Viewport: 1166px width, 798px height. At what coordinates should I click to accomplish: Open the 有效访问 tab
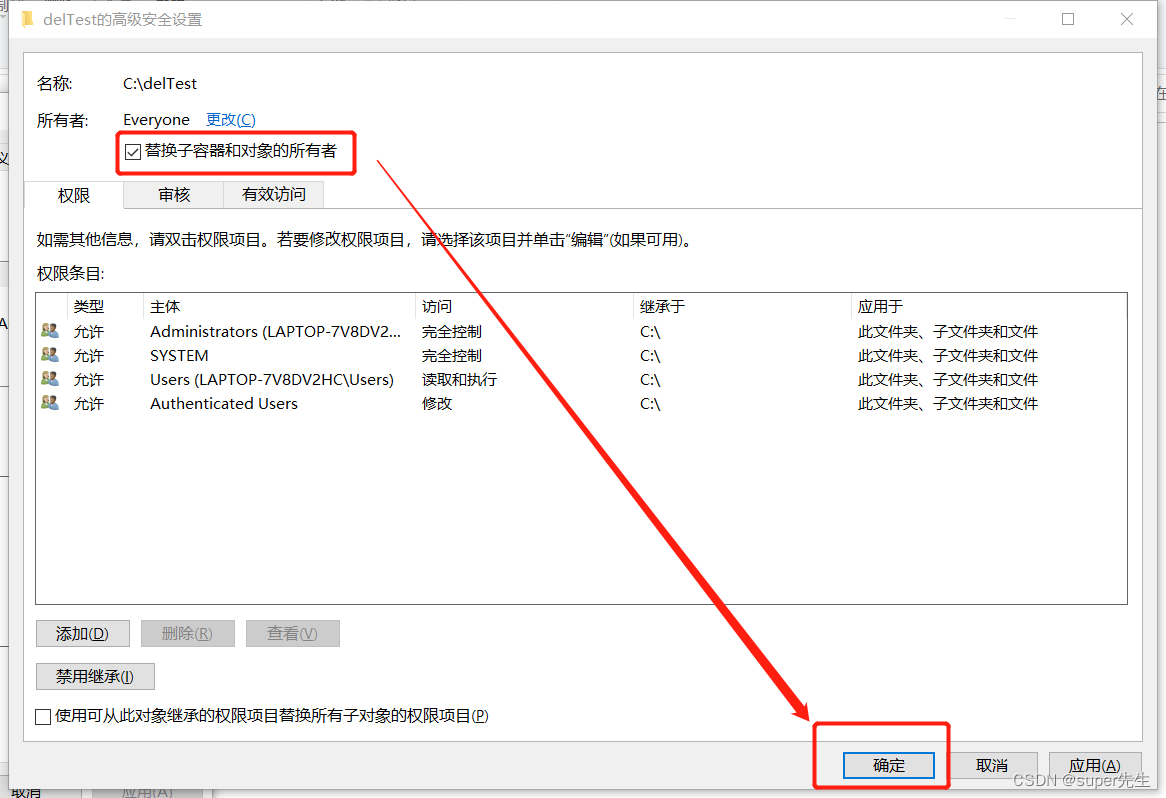(x=274, y=194)
